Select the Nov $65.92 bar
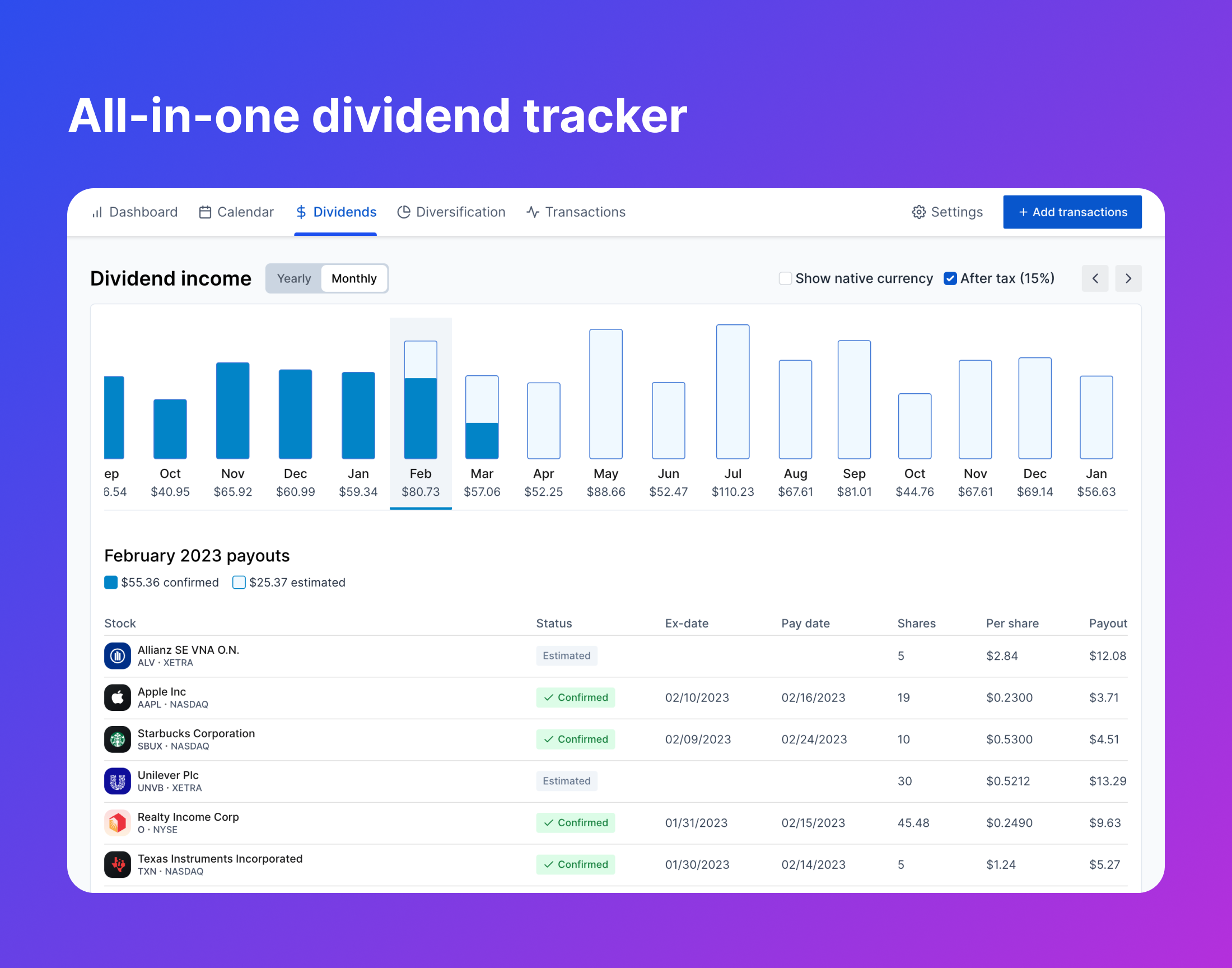The image size is (1232, 968). [233, 411]
